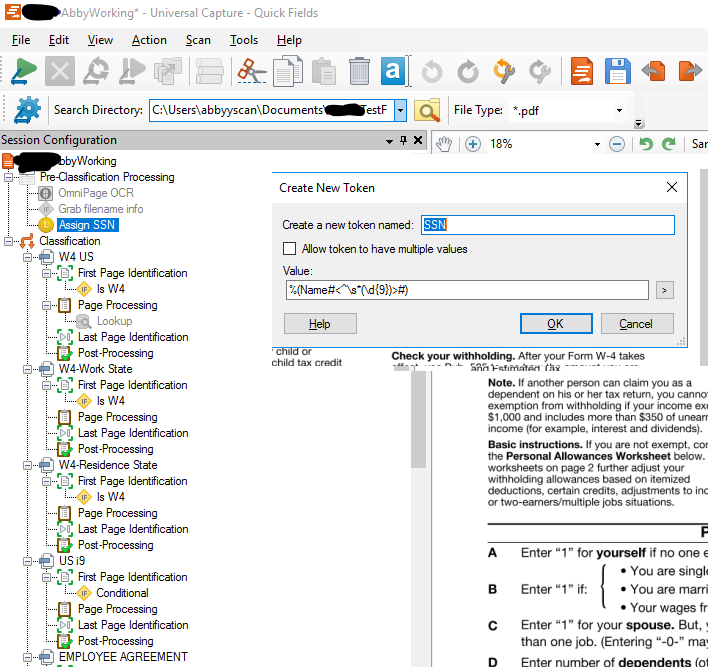Select the OmniPage OCR tree item

pos(96,193)
